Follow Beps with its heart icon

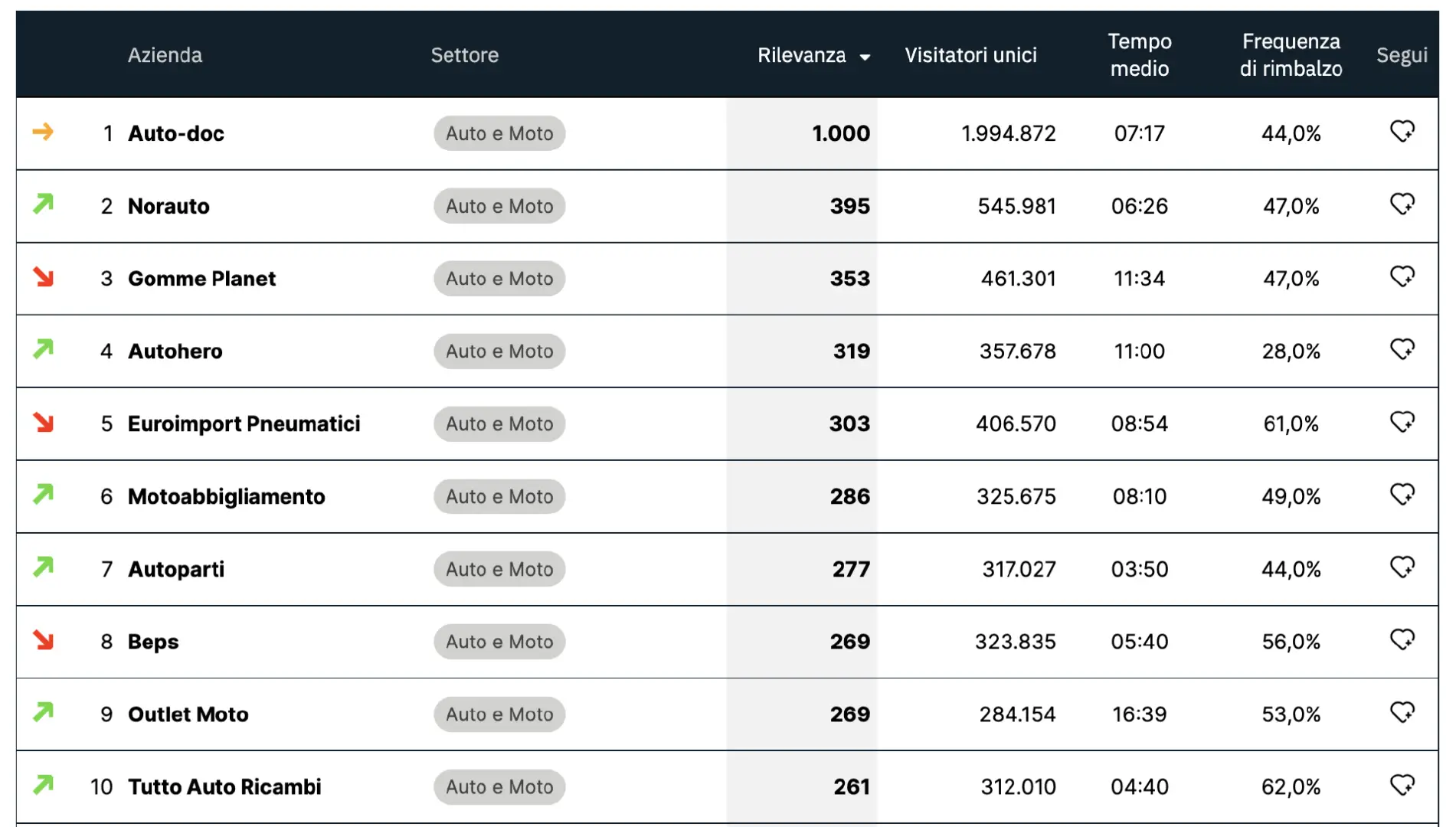1402,639
